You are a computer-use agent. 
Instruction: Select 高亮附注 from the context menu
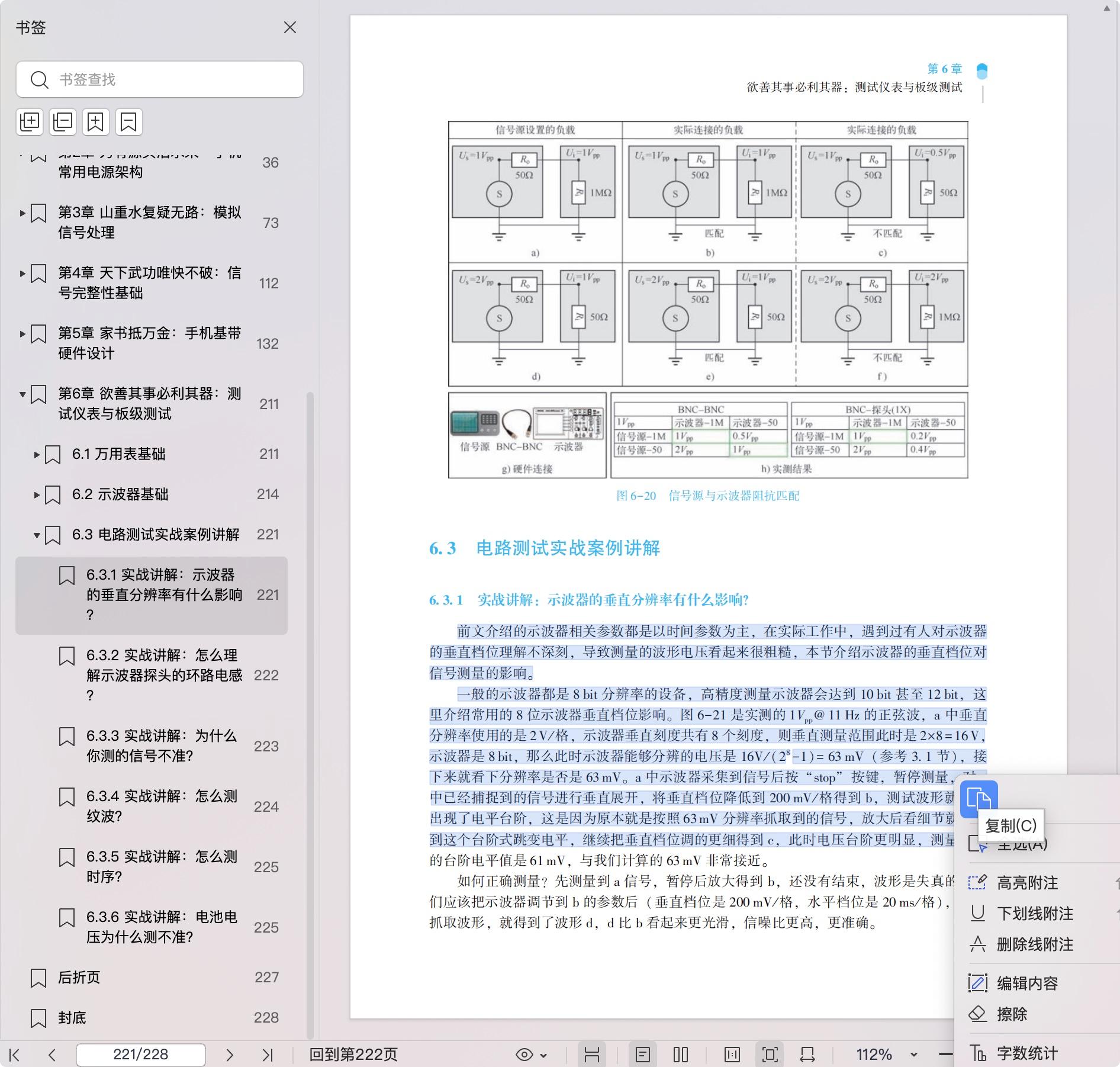[1027, 883]
